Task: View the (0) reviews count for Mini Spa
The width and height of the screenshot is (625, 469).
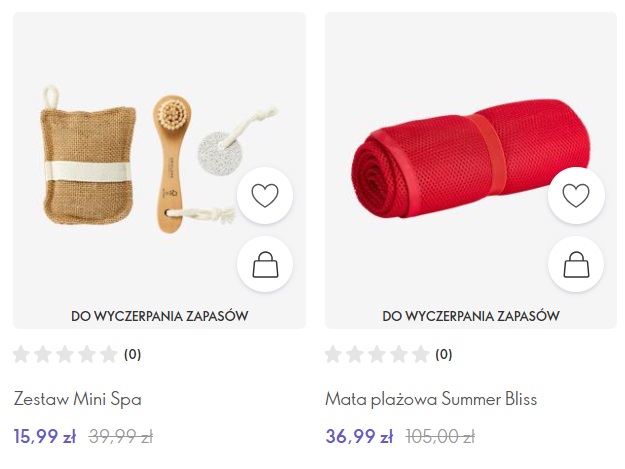Action: [x=133, y=354]
